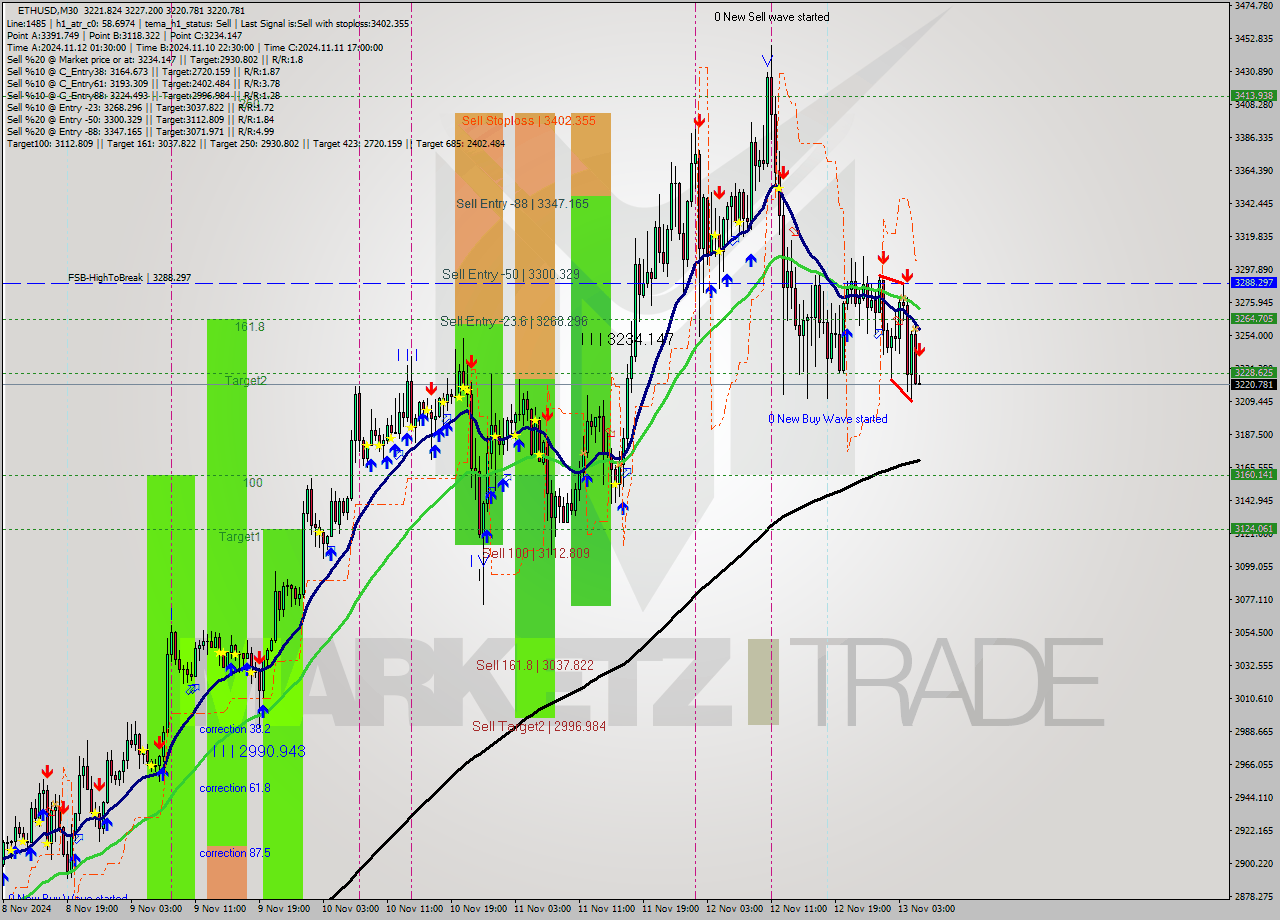
Task: Select the 'correction 87.5' label
Action: pos(235,853)
